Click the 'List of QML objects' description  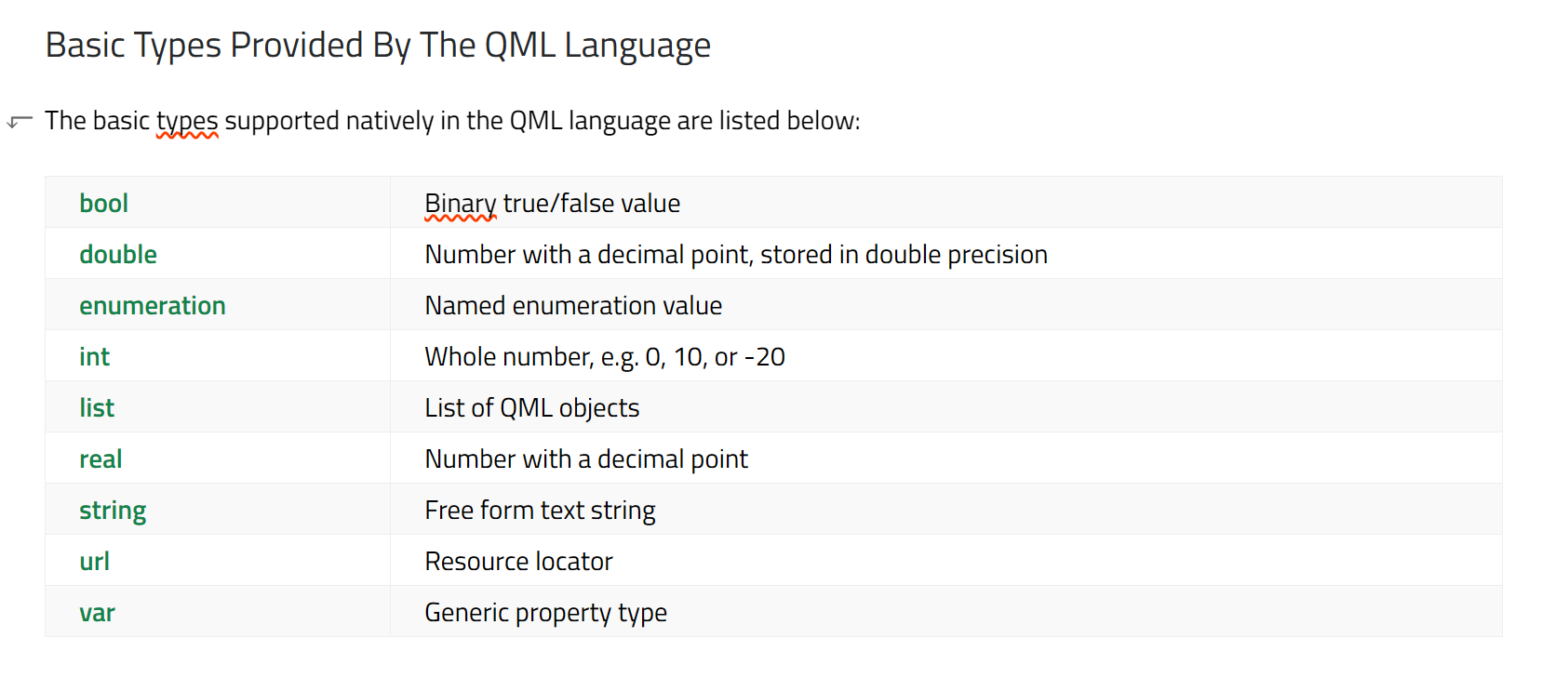(x=532, y=408)
